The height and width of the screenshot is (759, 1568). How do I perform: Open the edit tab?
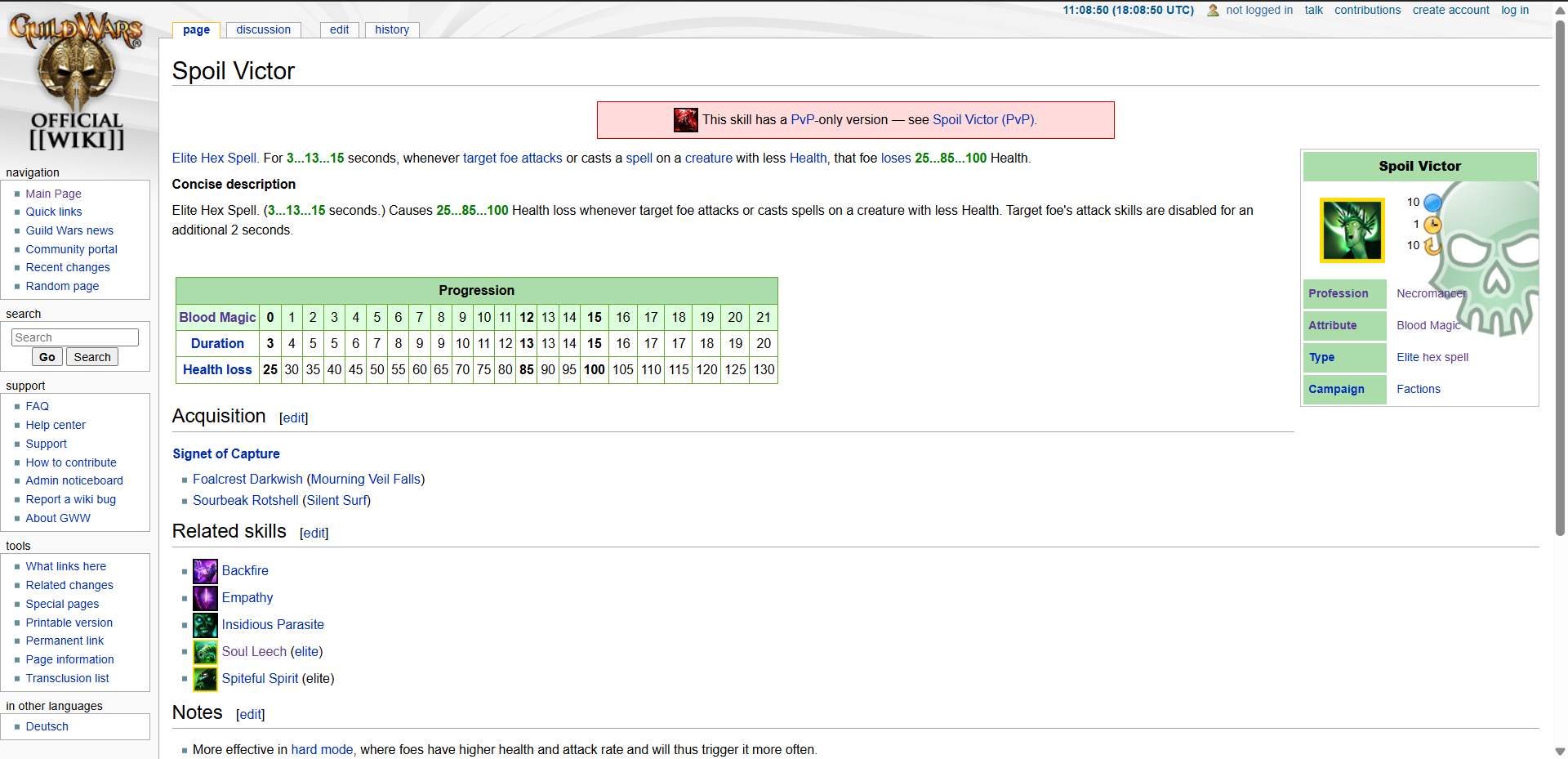coord(339,29)
